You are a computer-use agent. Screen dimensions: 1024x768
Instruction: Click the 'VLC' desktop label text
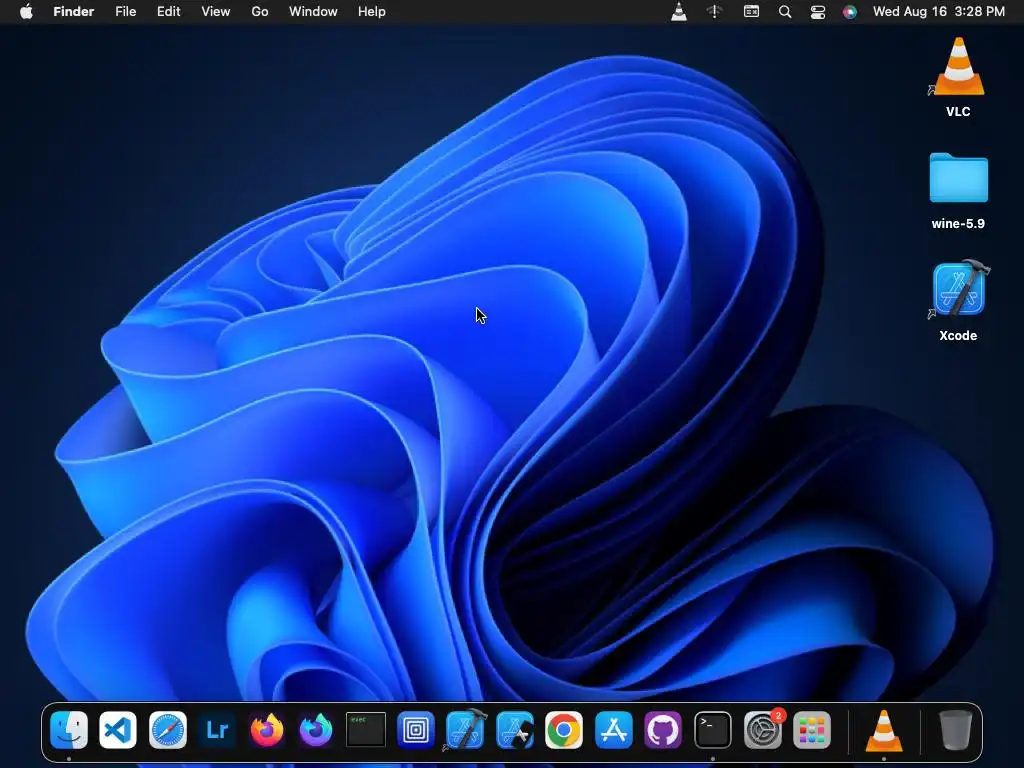coord(958,112)
